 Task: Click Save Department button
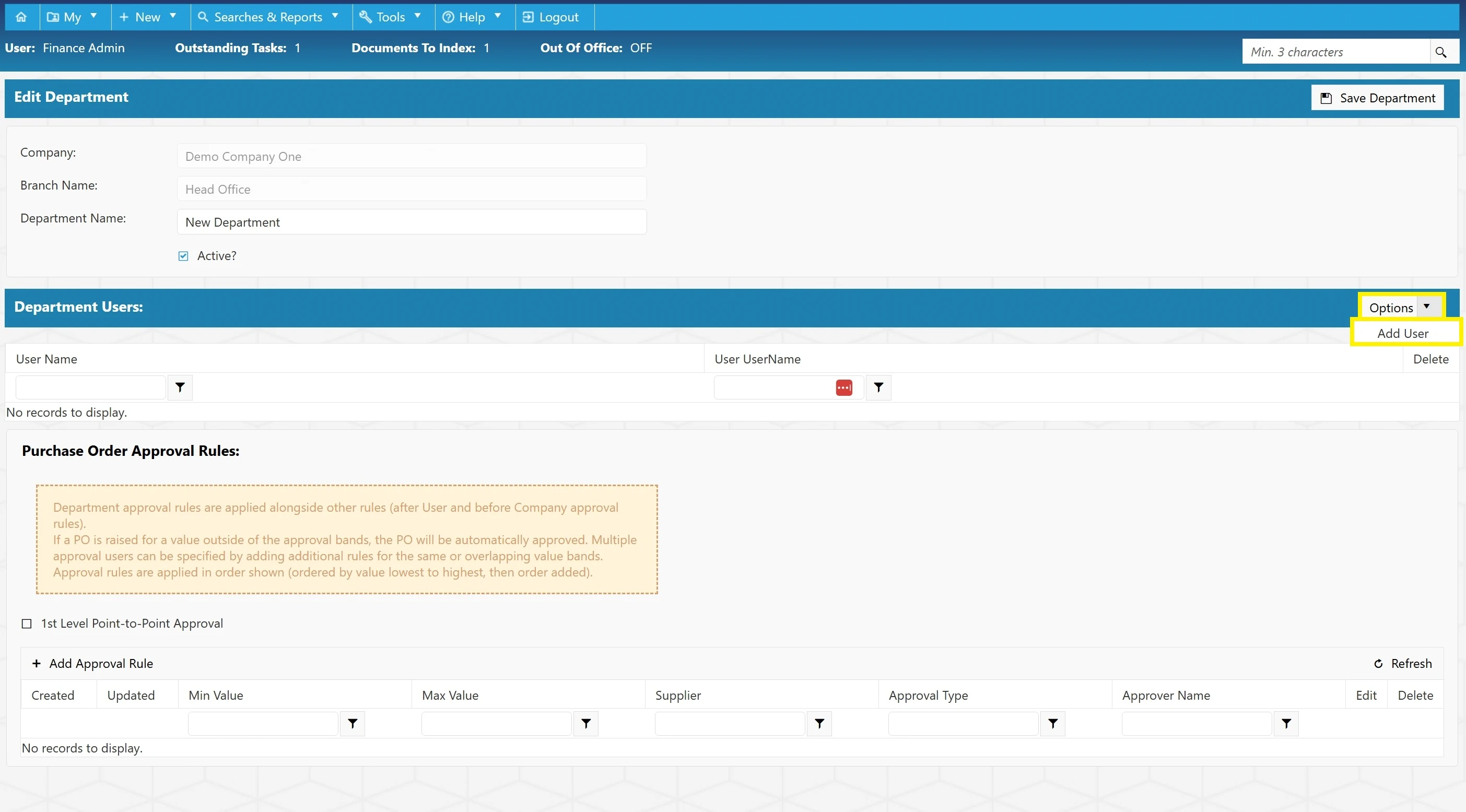pos(1377,98)
